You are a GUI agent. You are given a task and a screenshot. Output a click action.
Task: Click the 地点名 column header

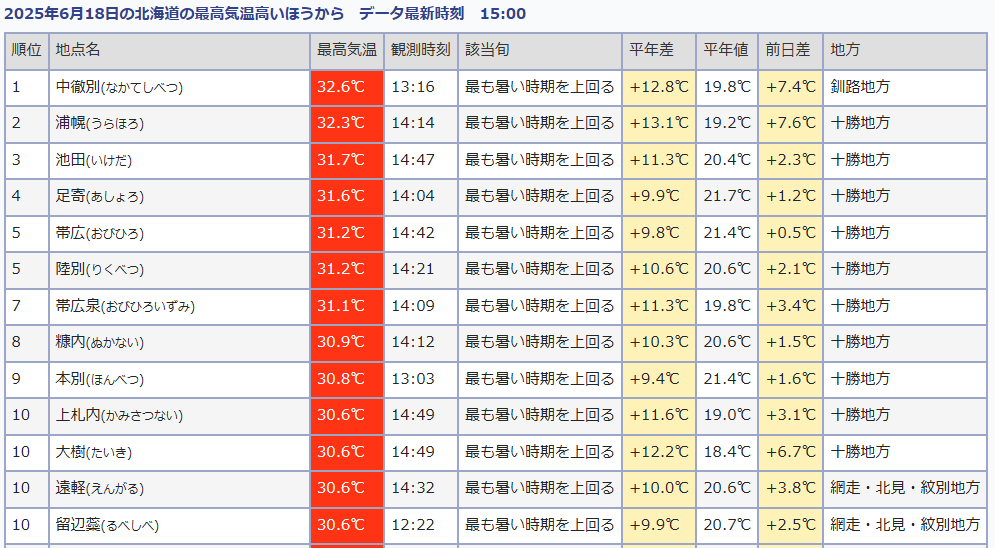(180, 51)
